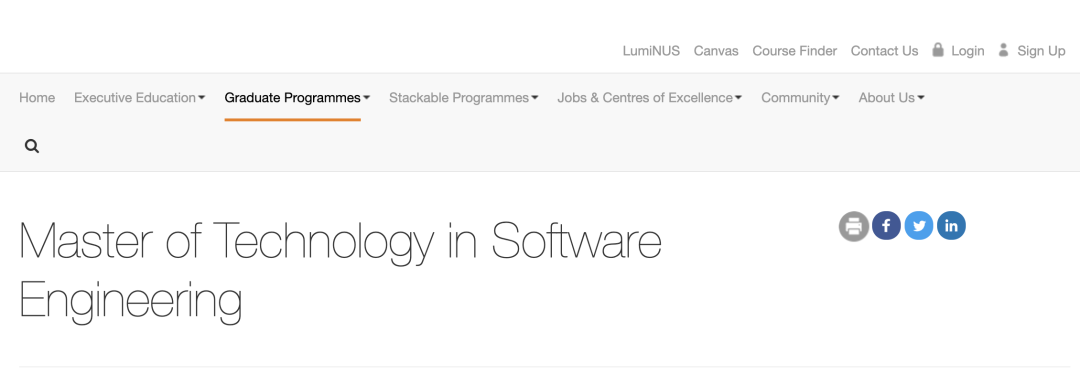The width and height of the screenshot is (1080, 385).
Task: Open the Canvas link
Action: click(x=716, y=51)
